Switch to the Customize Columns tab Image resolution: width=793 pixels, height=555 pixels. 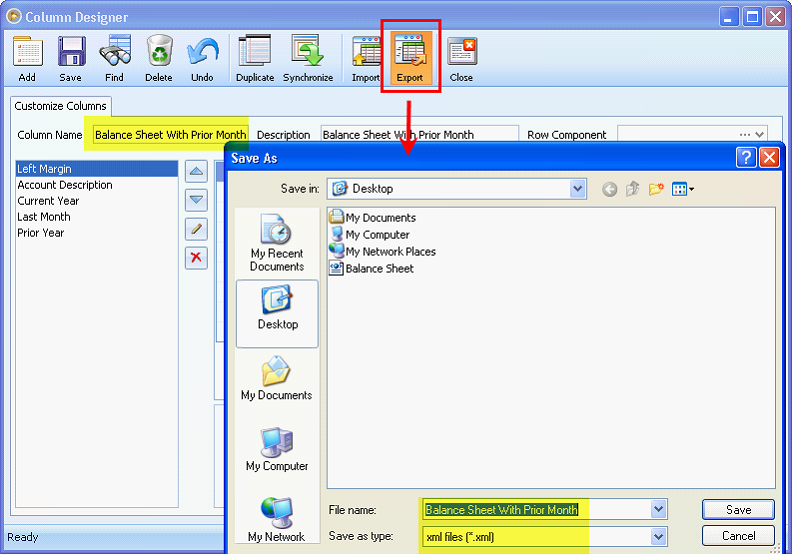click(x=60, y=106)
